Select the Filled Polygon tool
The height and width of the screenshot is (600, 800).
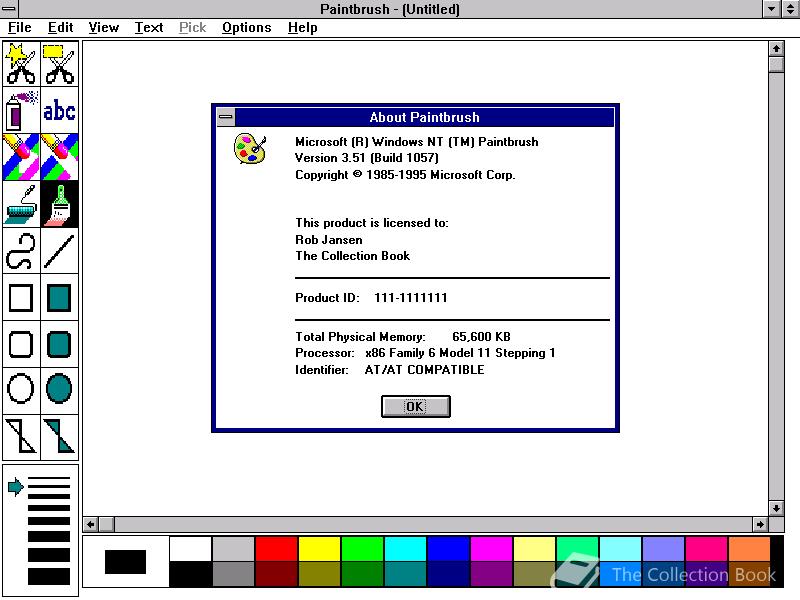click(60, 437)
